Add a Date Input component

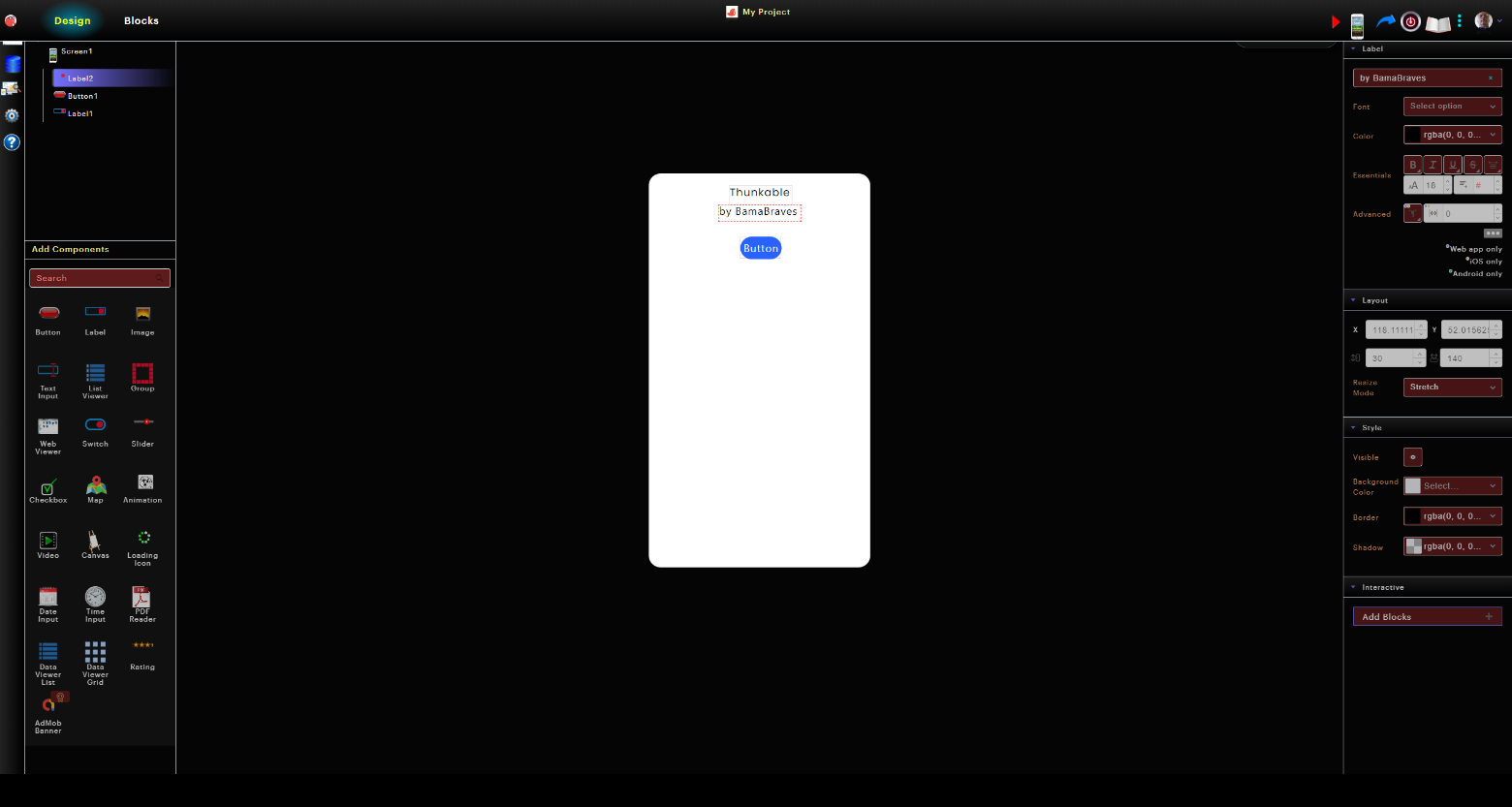[x=48, y=605]
